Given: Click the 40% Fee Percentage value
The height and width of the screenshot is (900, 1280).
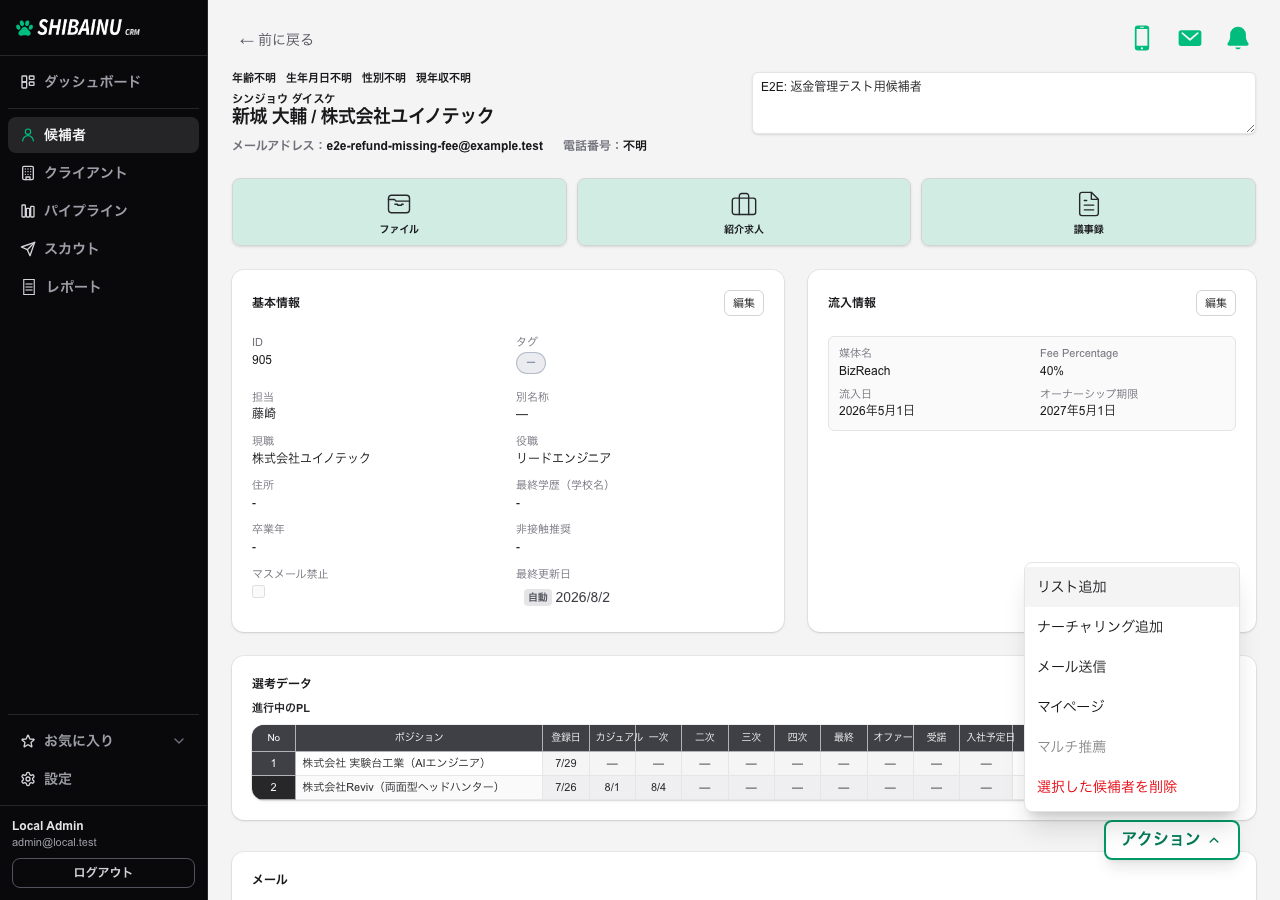Looking at the screenshot, I should (1052, 371).
